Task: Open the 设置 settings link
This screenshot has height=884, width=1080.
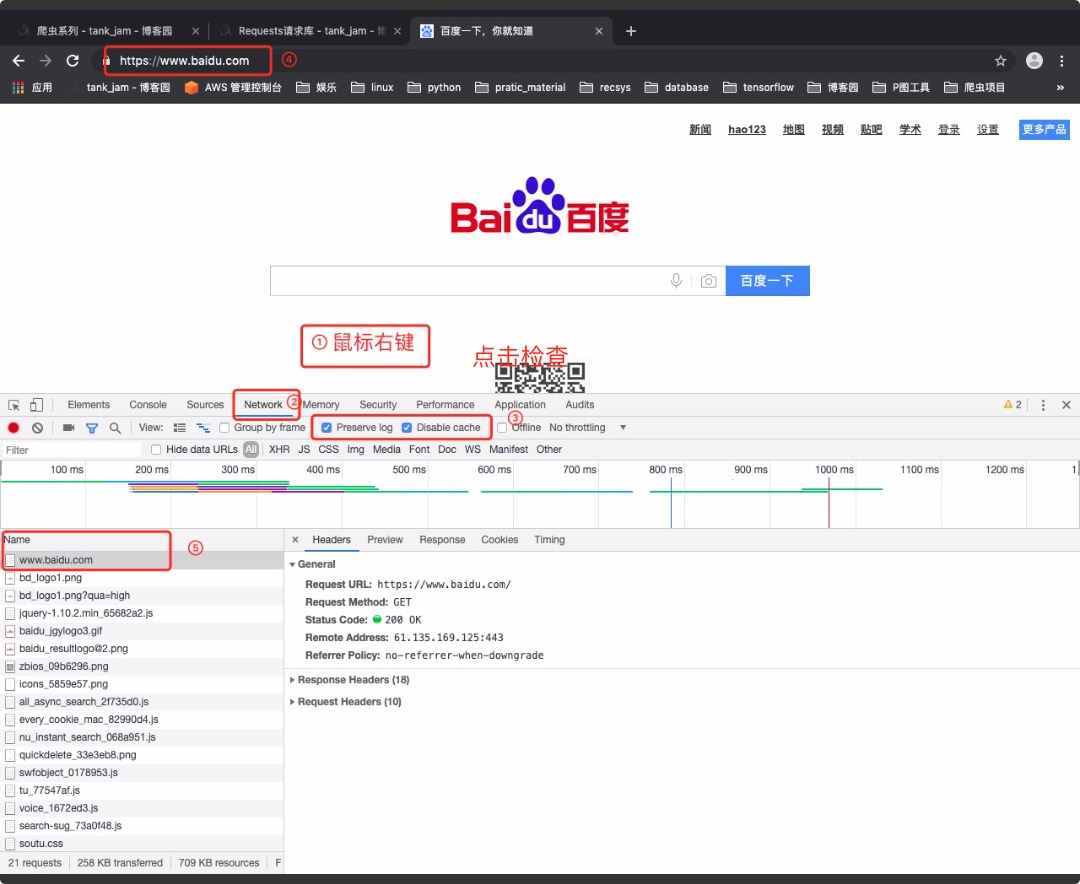Action: 987,130
